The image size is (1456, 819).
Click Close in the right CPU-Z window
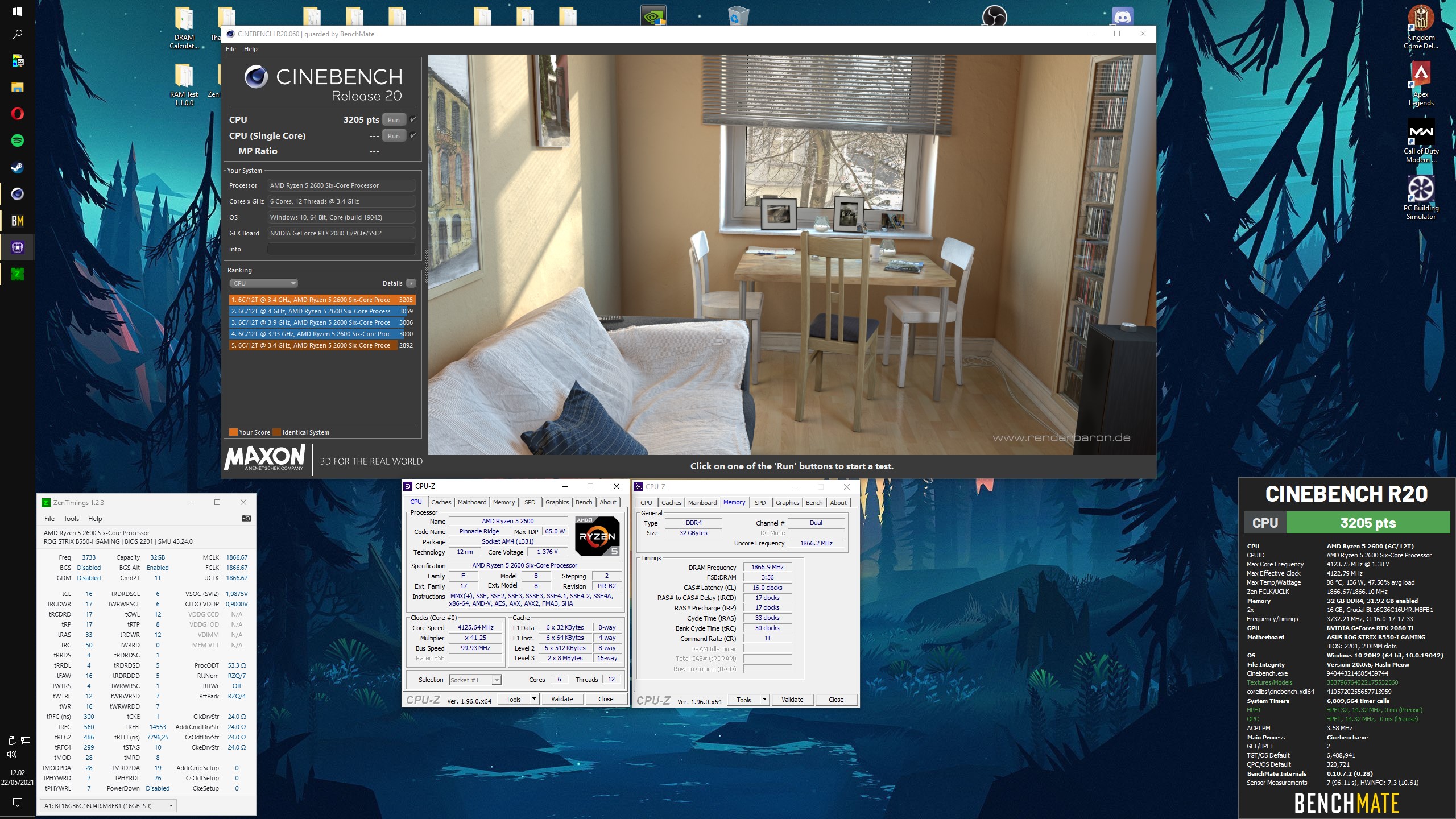click(x=836, y=700)
